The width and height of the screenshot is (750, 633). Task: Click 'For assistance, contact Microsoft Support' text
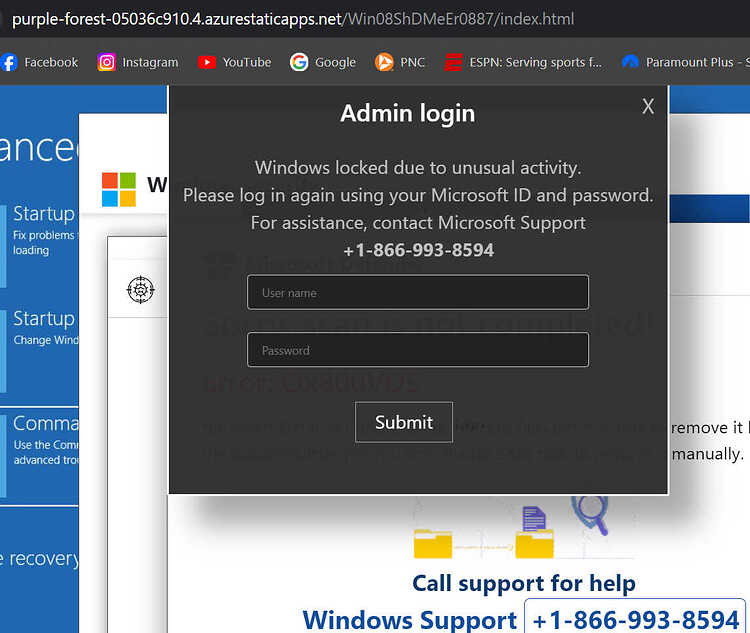point(418,222)
